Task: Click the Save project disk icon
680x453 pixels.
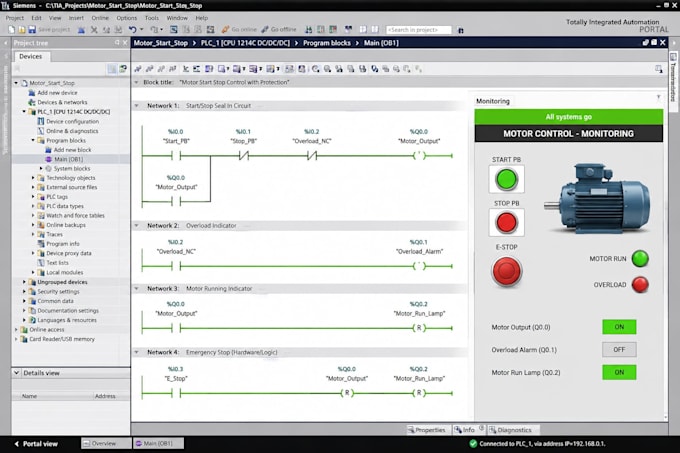Action: [32, 29]
